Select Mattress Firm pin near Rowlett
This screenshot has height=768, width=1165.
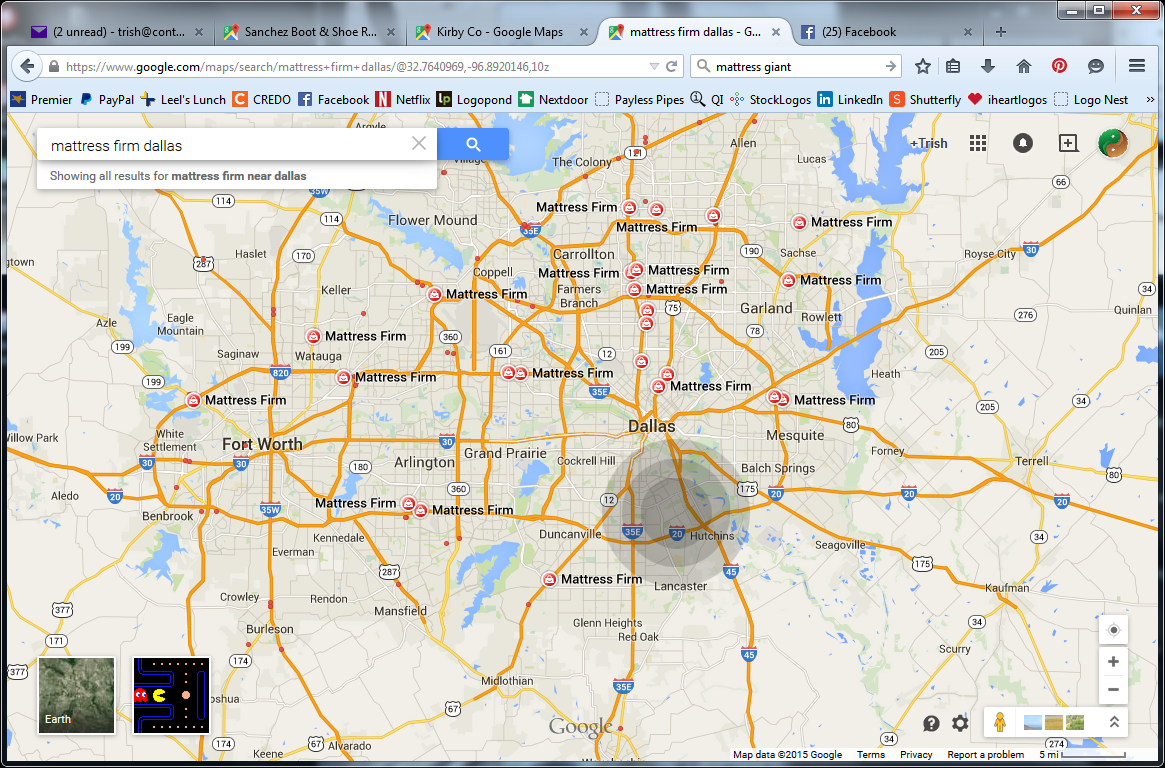coord(788,280)
